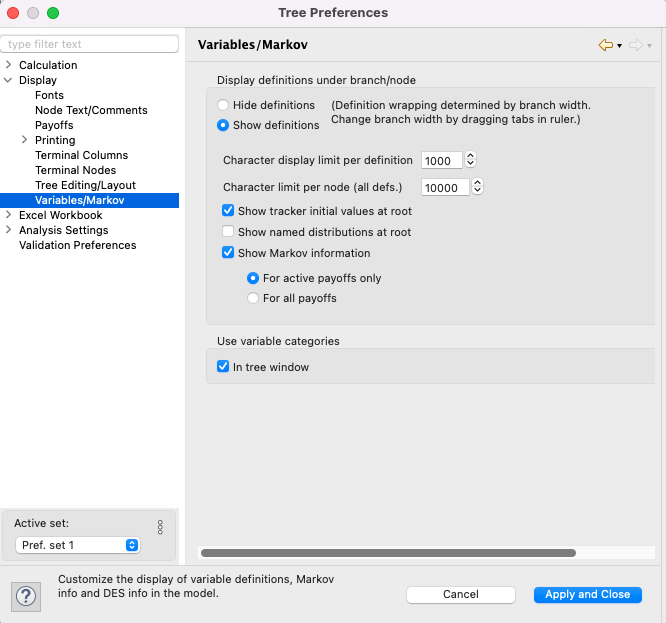This screenshot has width=666, height=623.
Task: Open the Pref. set 1 dropdown
Action: pyautogui.click(x=78, y=545)
